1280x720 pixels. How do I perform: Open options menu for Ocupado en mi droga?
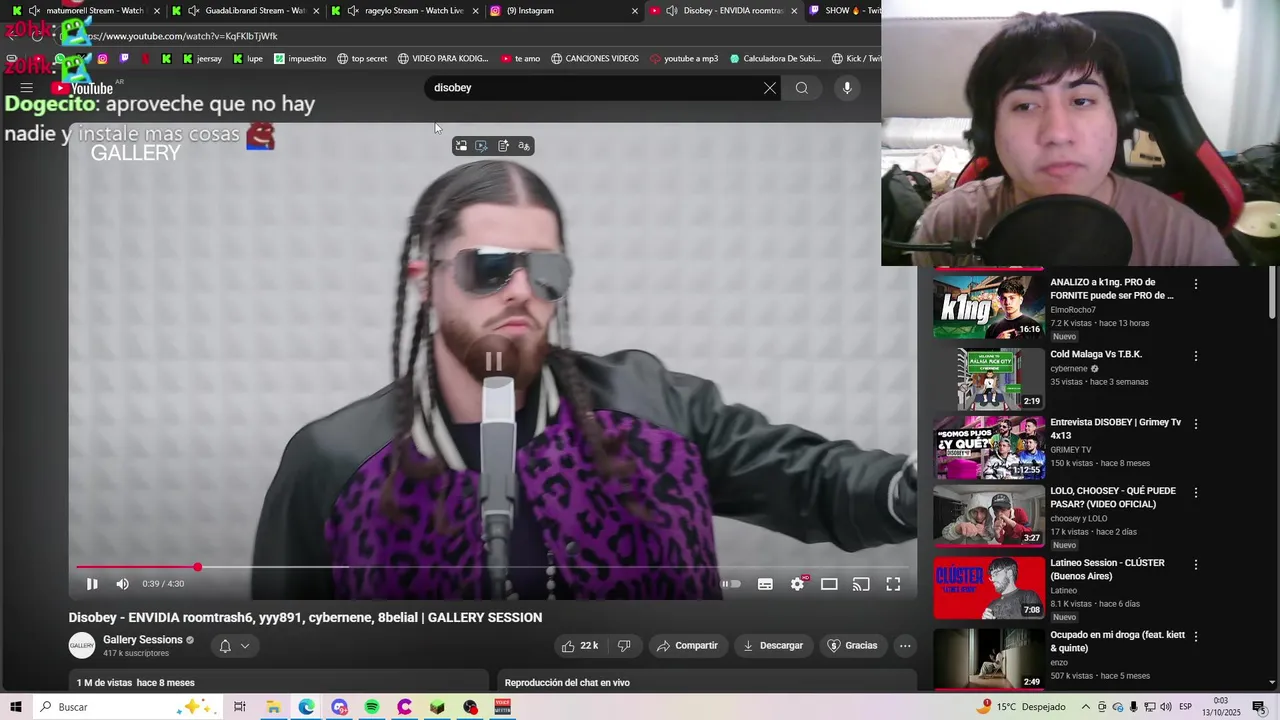pos(1196,636)
